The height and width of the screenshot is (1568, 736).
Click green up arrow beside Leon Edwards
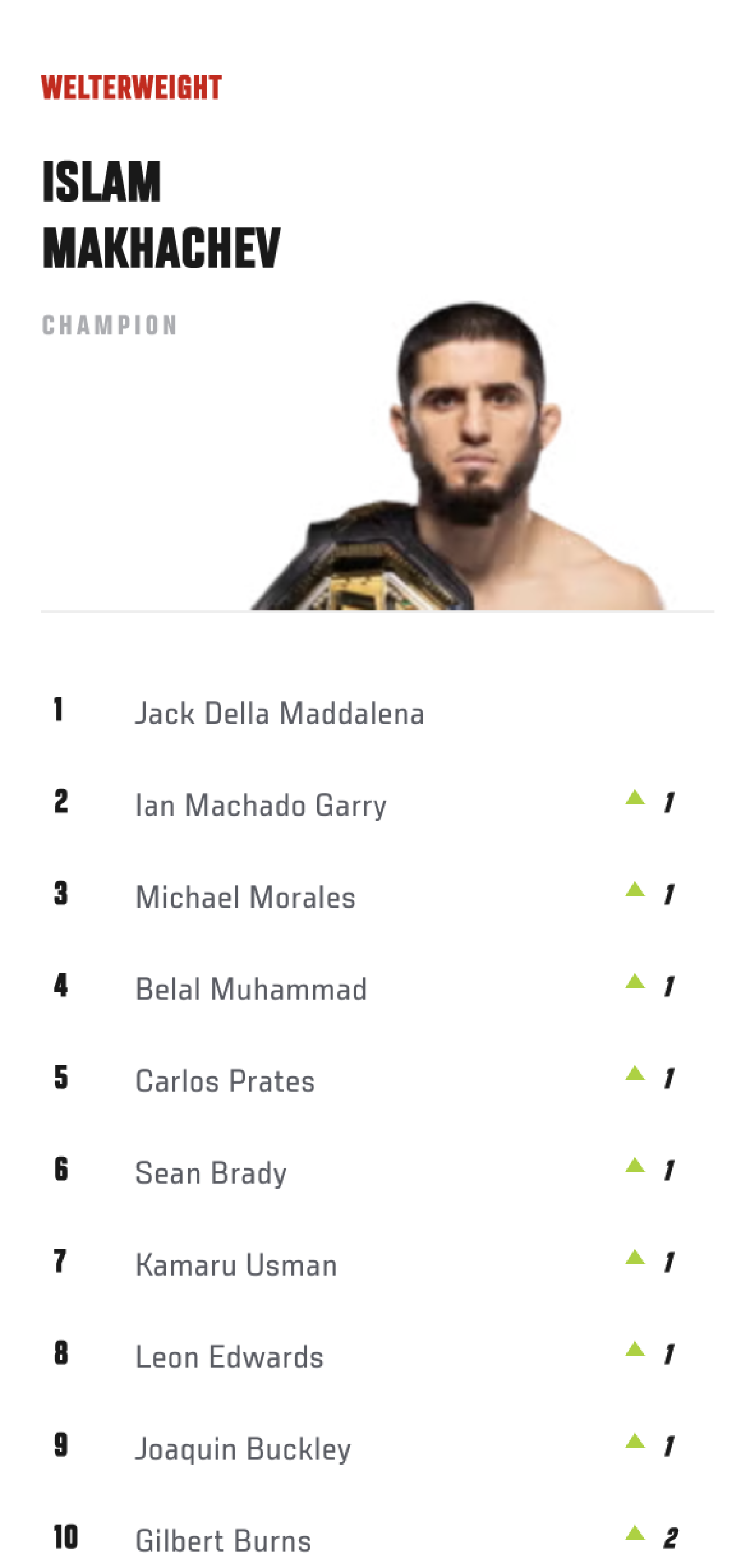pyautogui.click(x=635, y=1350)
